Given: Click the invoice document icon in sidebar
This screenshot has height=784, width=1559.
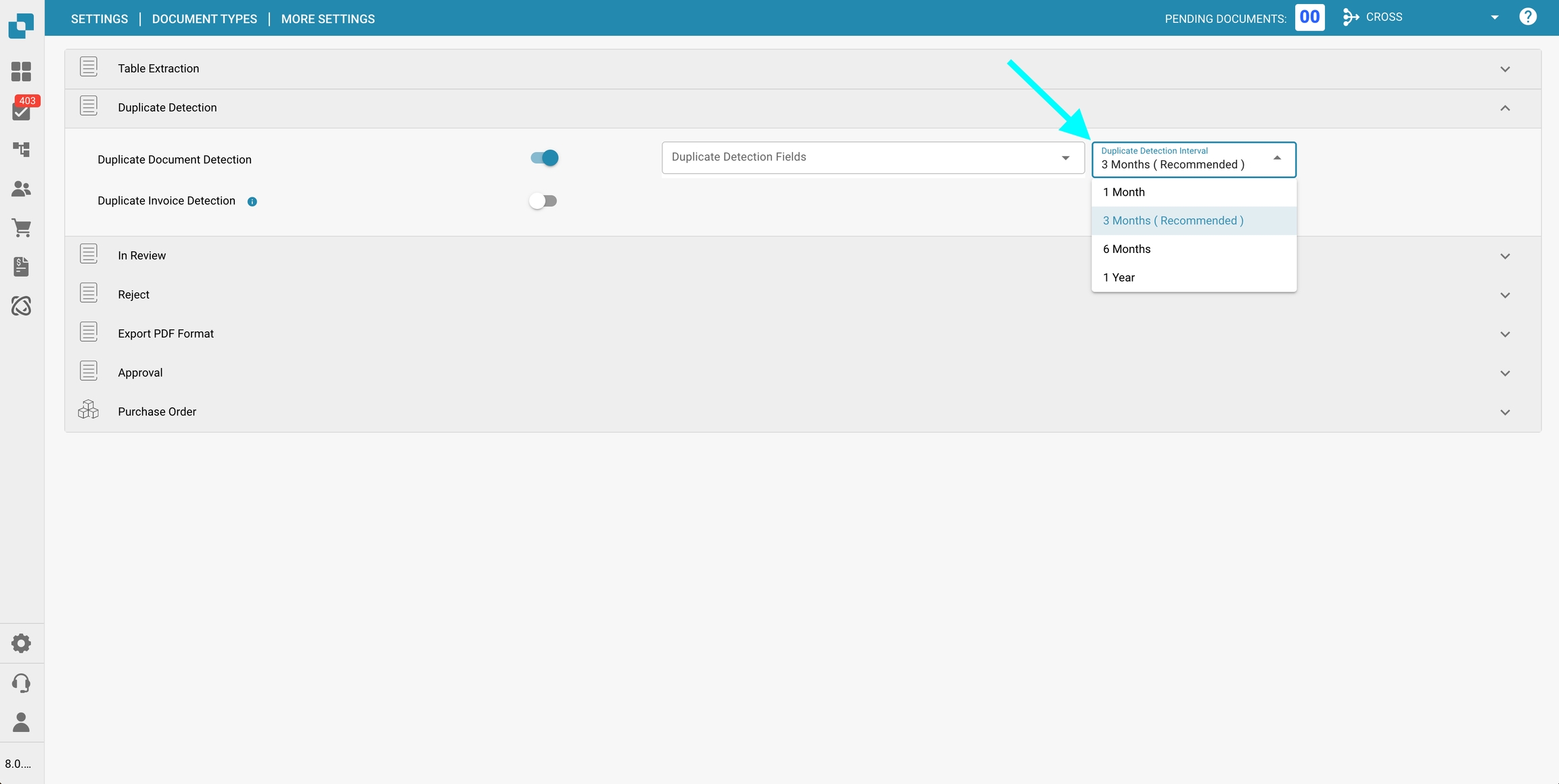Looking at the screenshot, I should 21,267.
